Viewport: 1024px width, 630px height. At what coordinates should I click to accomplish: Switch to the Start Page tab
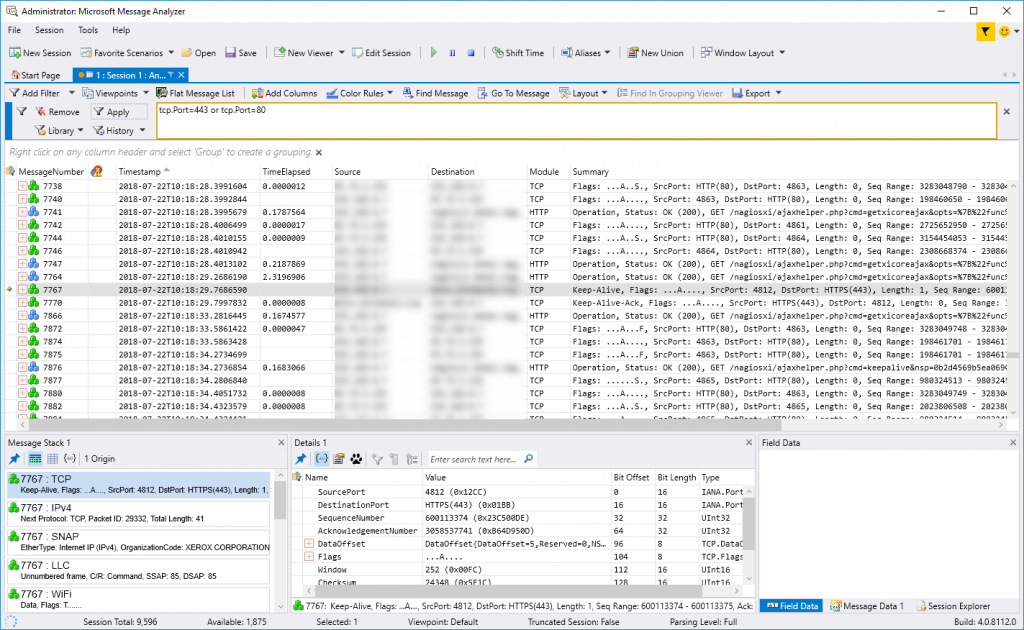tap(35, 75)
